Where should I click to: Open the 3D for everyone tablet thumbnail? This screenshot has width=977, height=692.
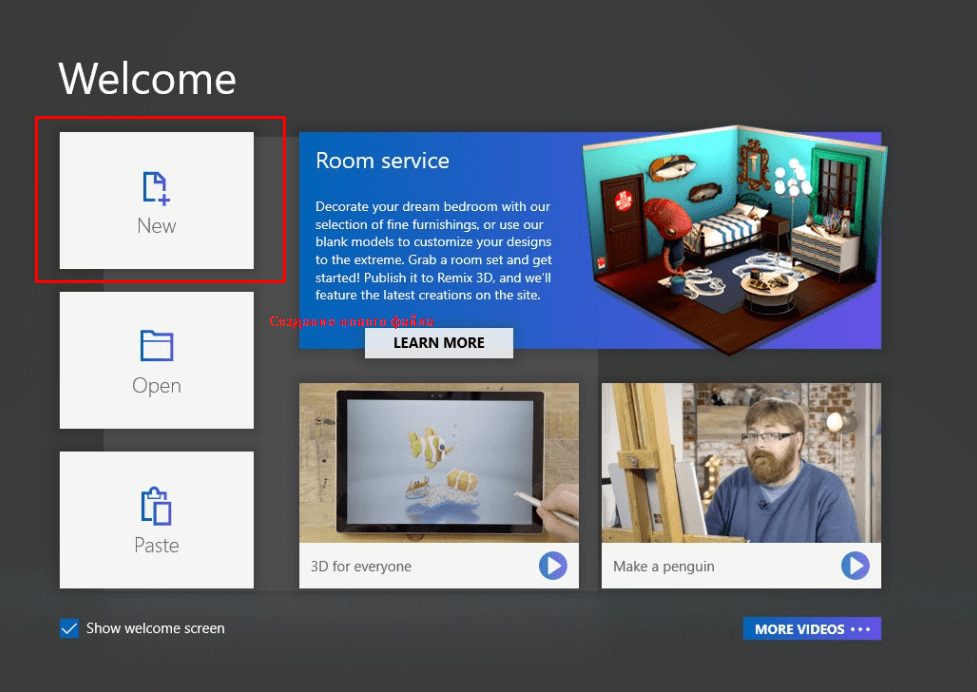[x=439, y=463]
